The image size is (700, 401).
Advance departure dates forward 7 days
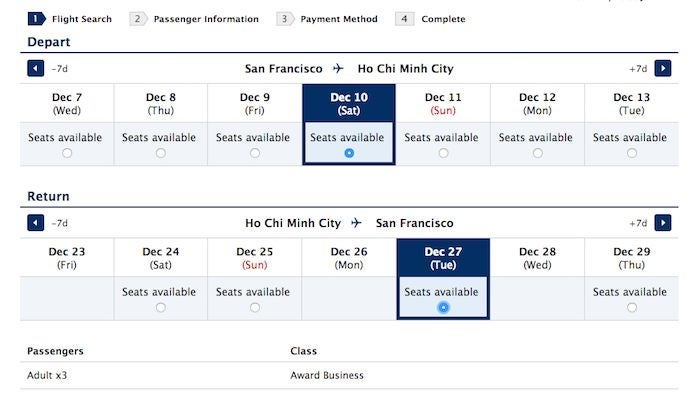[663, 69]
